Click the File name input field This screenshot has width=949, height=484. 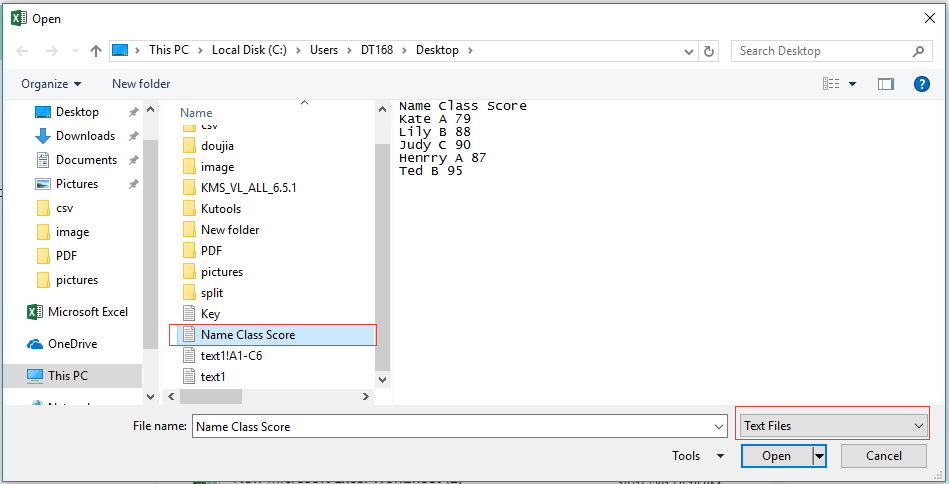point(458,426)
